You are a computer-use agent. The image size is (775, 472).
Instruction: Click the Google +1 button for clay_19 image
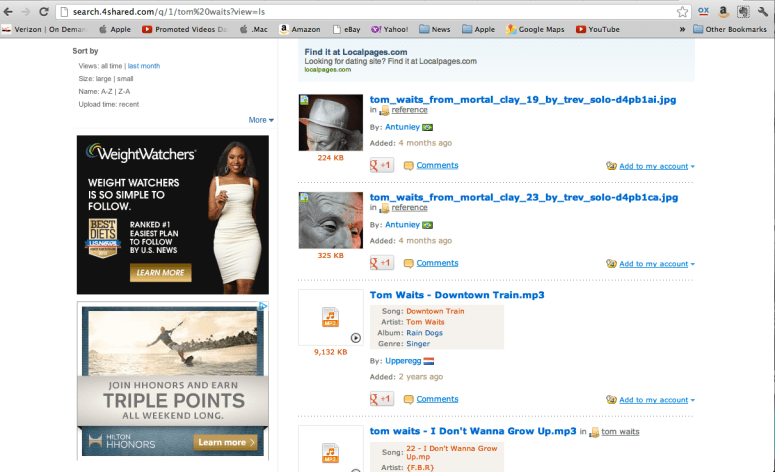click(x=381, y=165)
